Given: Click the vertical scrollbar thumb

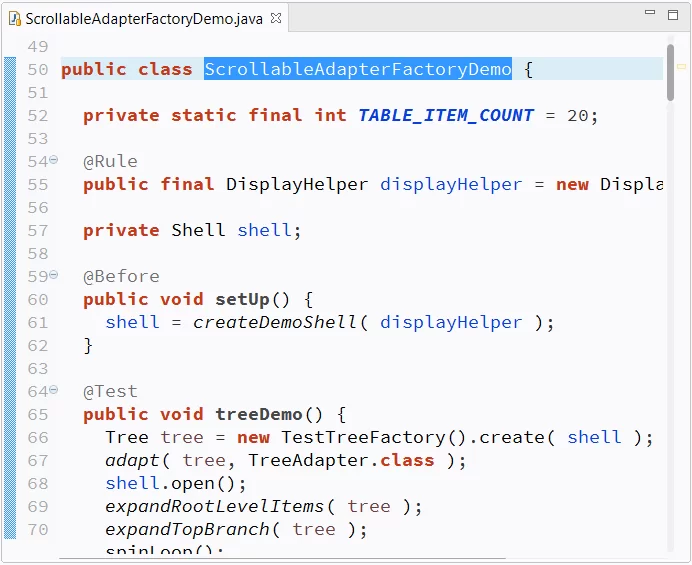Looking at the screenshot, I should (670, 73).
